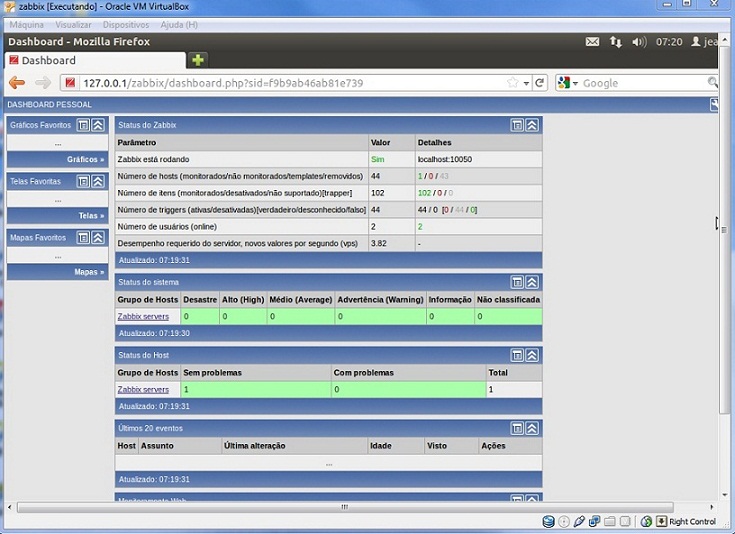Open Status do sistema widget menu icon
This screenshot has width=735, height=534.
(x=517, y=282)
